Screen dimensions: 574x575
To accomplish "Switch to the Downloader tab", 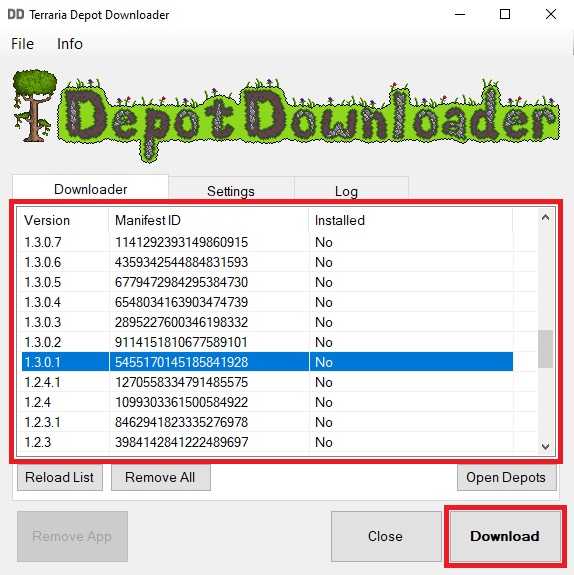I will coord(91,189).
